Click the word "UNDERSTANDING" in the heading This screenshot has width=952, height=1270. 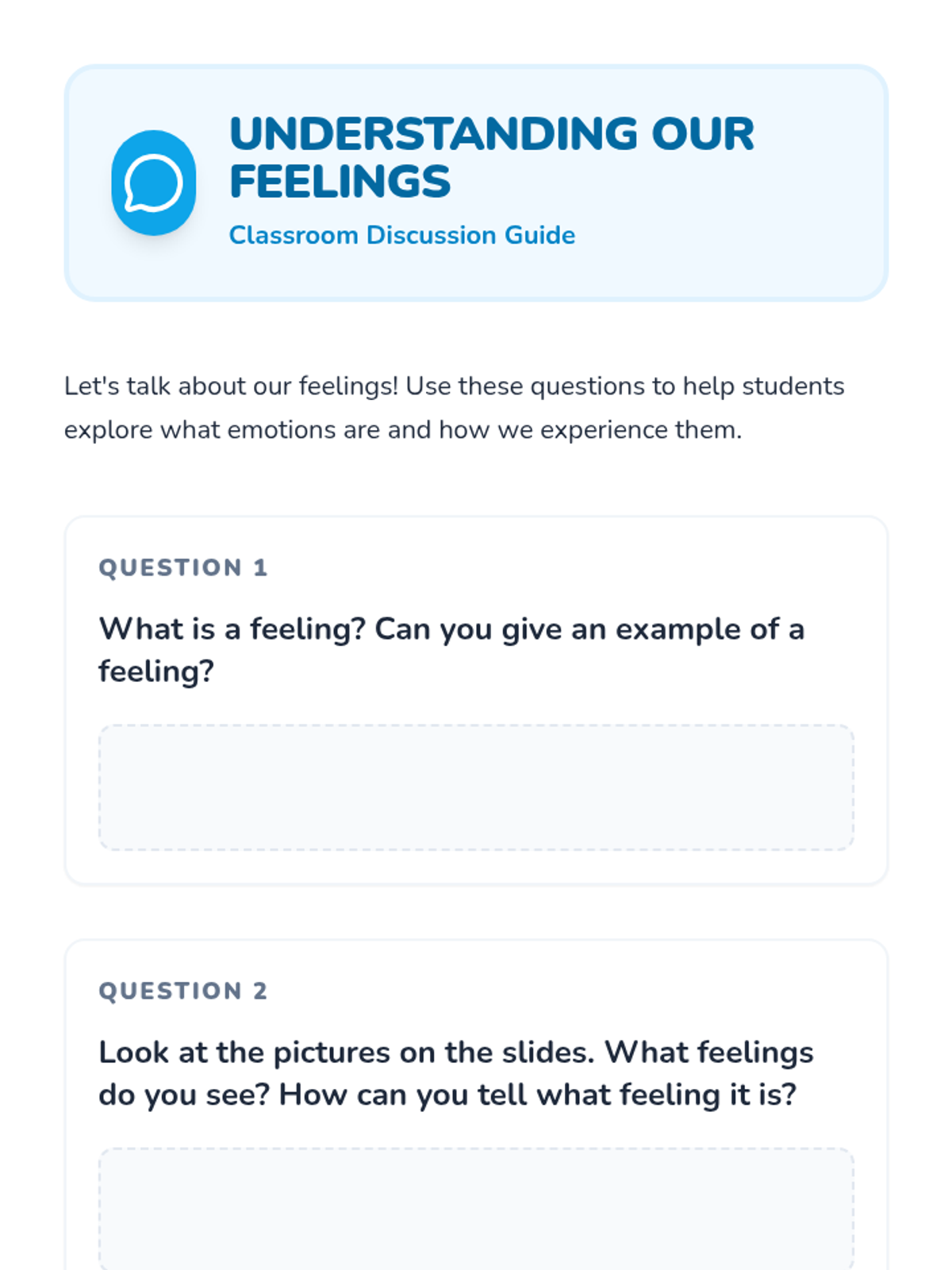click(x=433, y=133)
